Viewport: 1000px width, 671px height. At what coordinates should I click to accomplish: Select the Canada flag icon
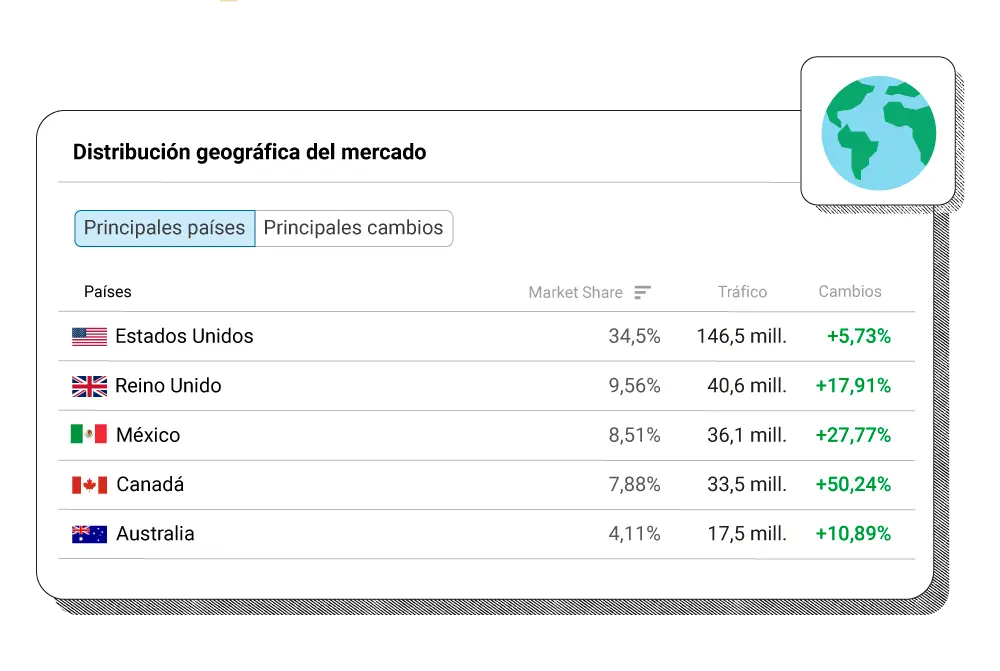(x=88, y=484)
